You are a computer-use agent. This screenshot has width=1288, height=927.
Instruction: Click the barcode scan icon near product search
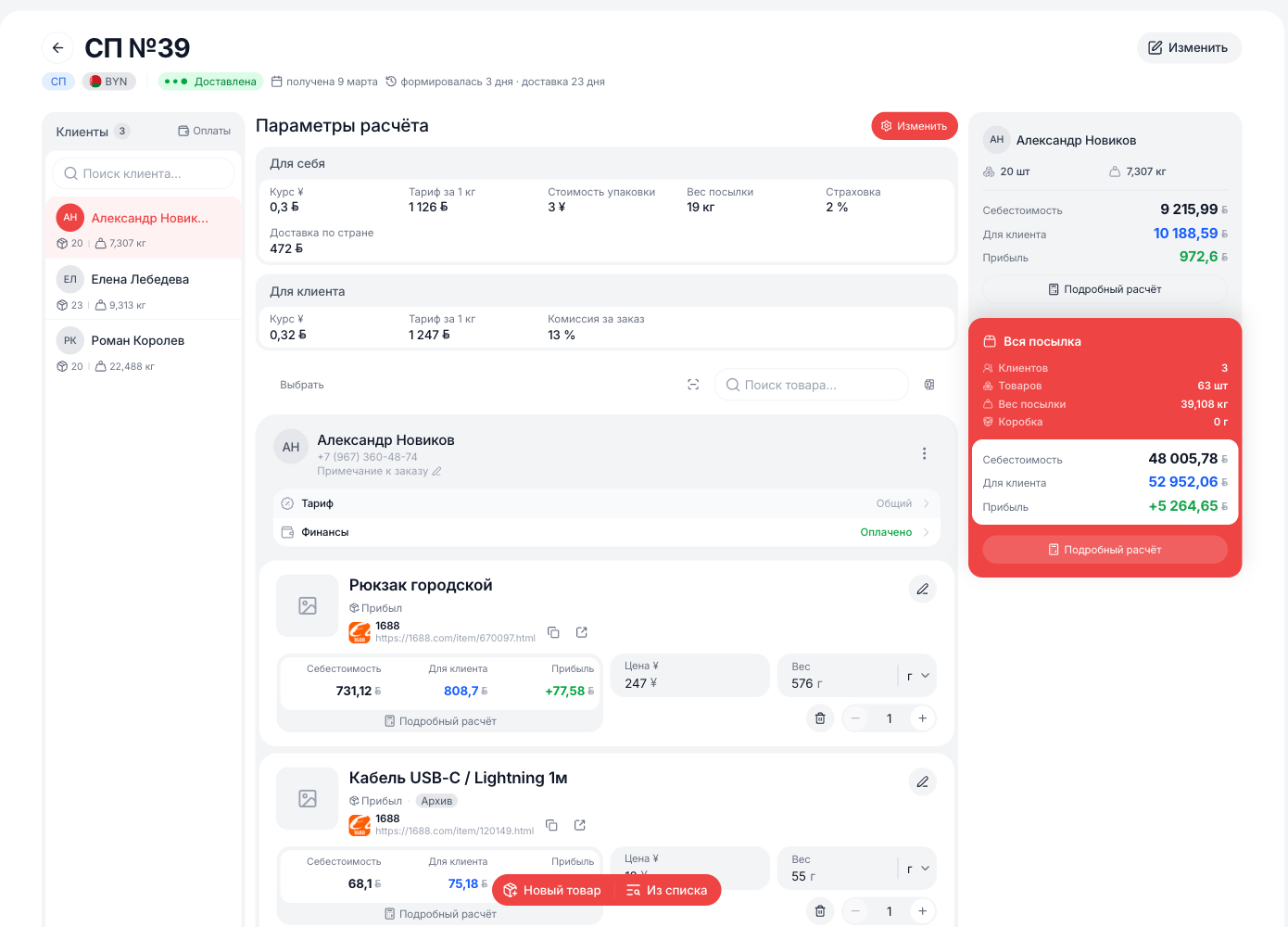pos(693,385)
